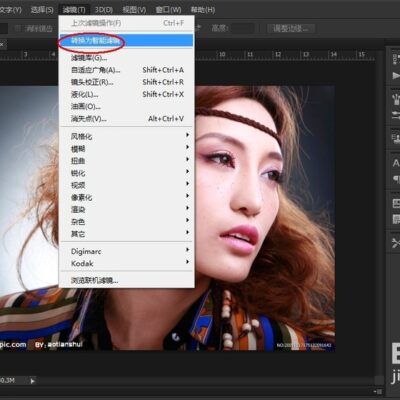Open the Actions panel play icon

(396, 76)
